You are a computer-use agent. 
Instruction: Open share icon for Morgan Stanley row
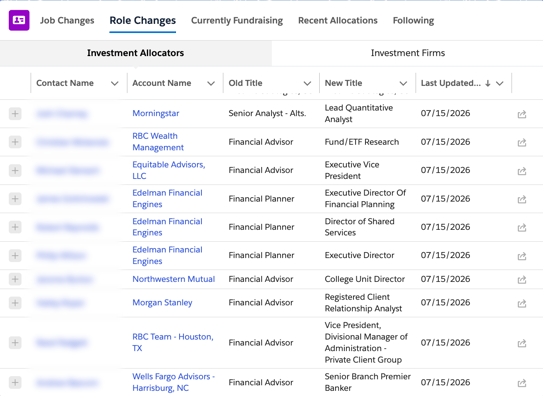pyautogui.click(x=522, y=304)
